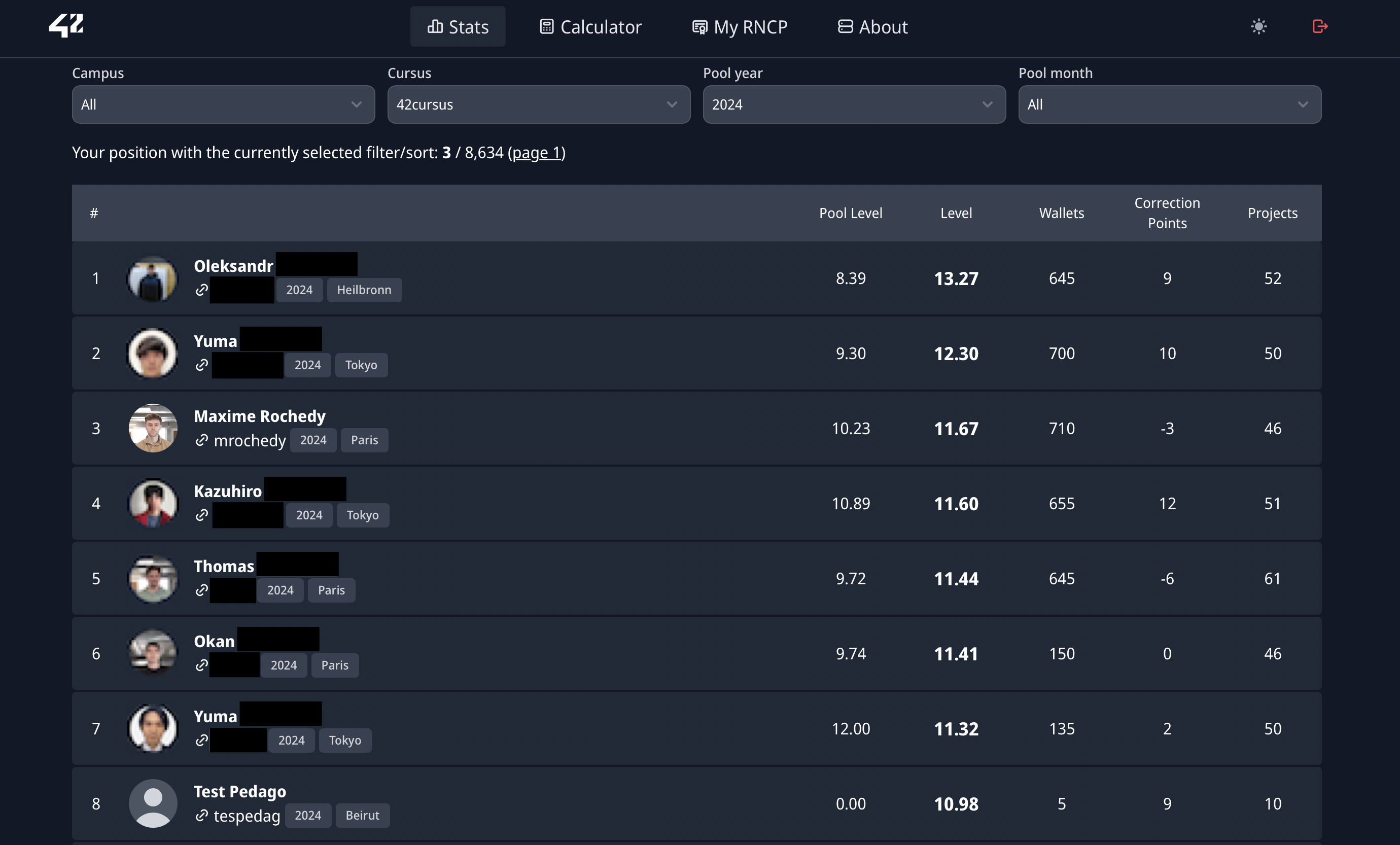Sort by Wallets column header
The image size is (1400, 845).
tap(1061, 213)
